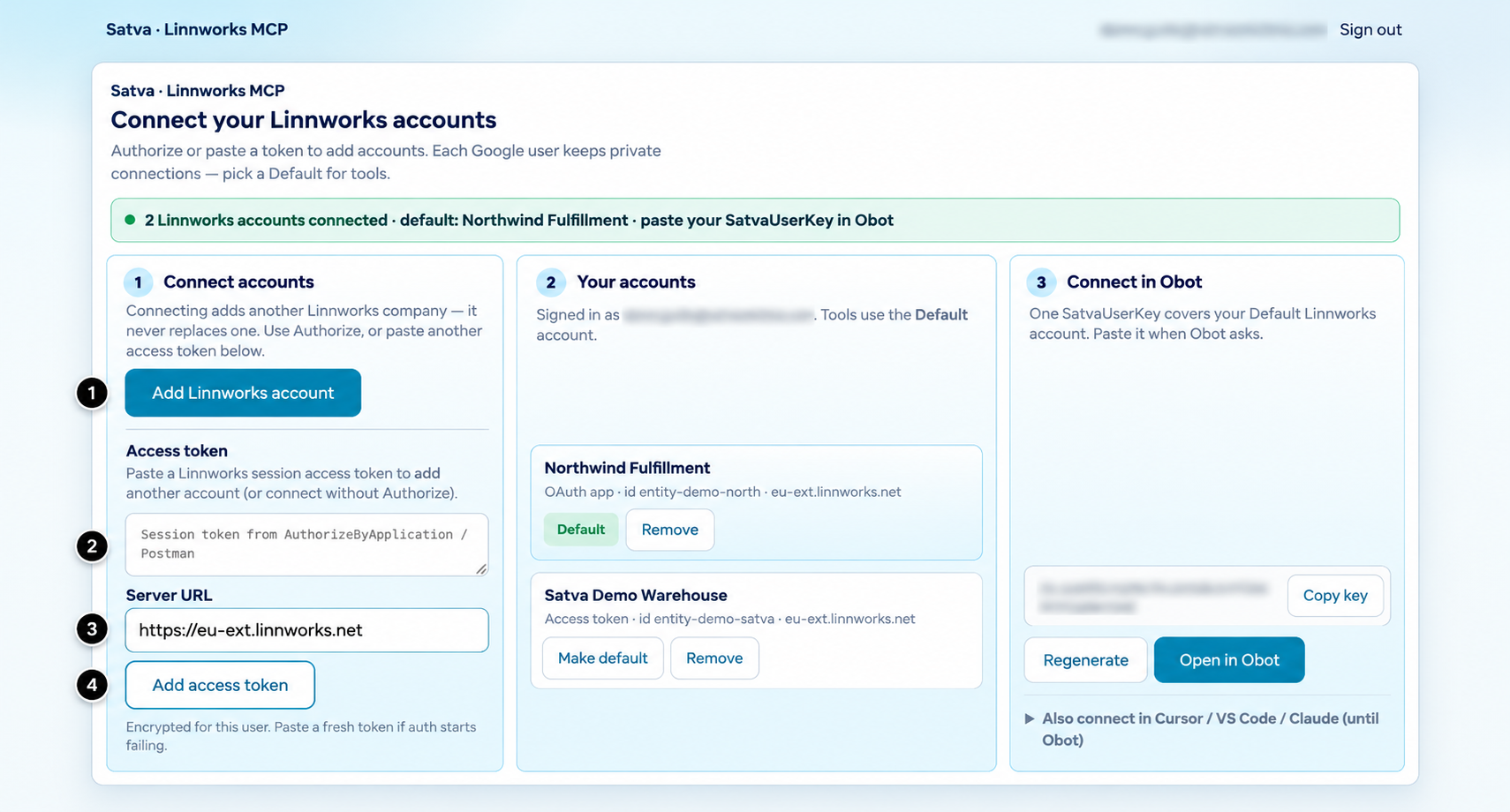Screen dimensions: 1510x812
Task: Click the step 2 badge beside Your accounts
Action: click(551, 282)
